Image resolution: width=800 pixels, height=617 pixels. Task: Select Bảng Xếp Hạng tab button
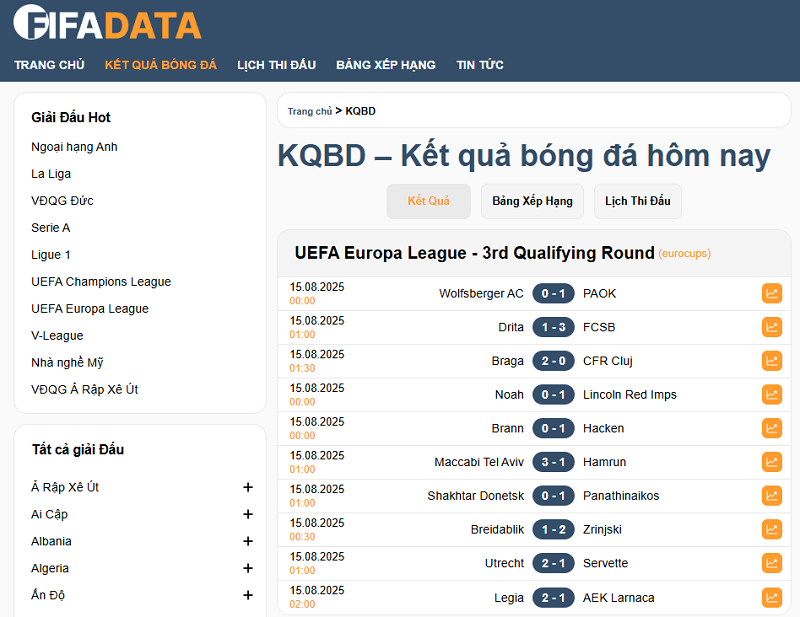(x=532, y=201)
